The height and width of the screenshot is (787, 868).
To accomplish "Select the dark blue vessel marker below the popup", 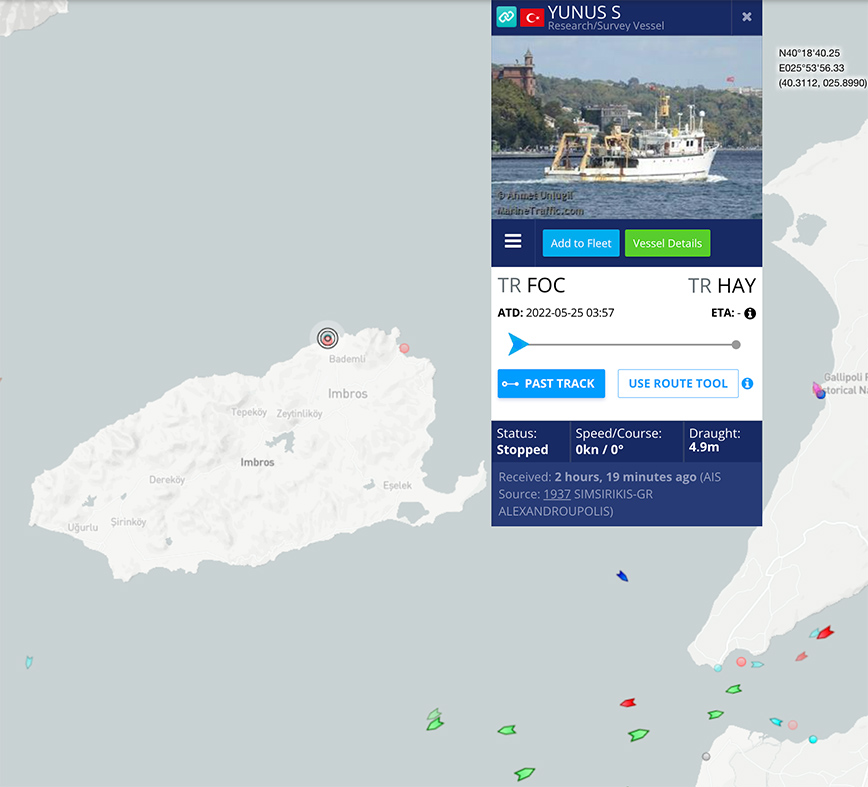I will (622, 576).
